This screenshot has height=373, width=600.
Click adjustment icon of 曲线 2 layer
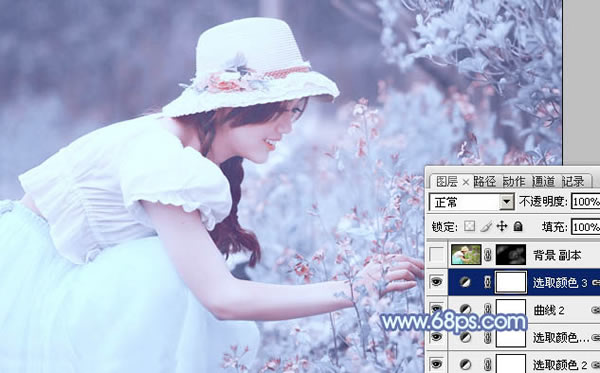point(465,309)
